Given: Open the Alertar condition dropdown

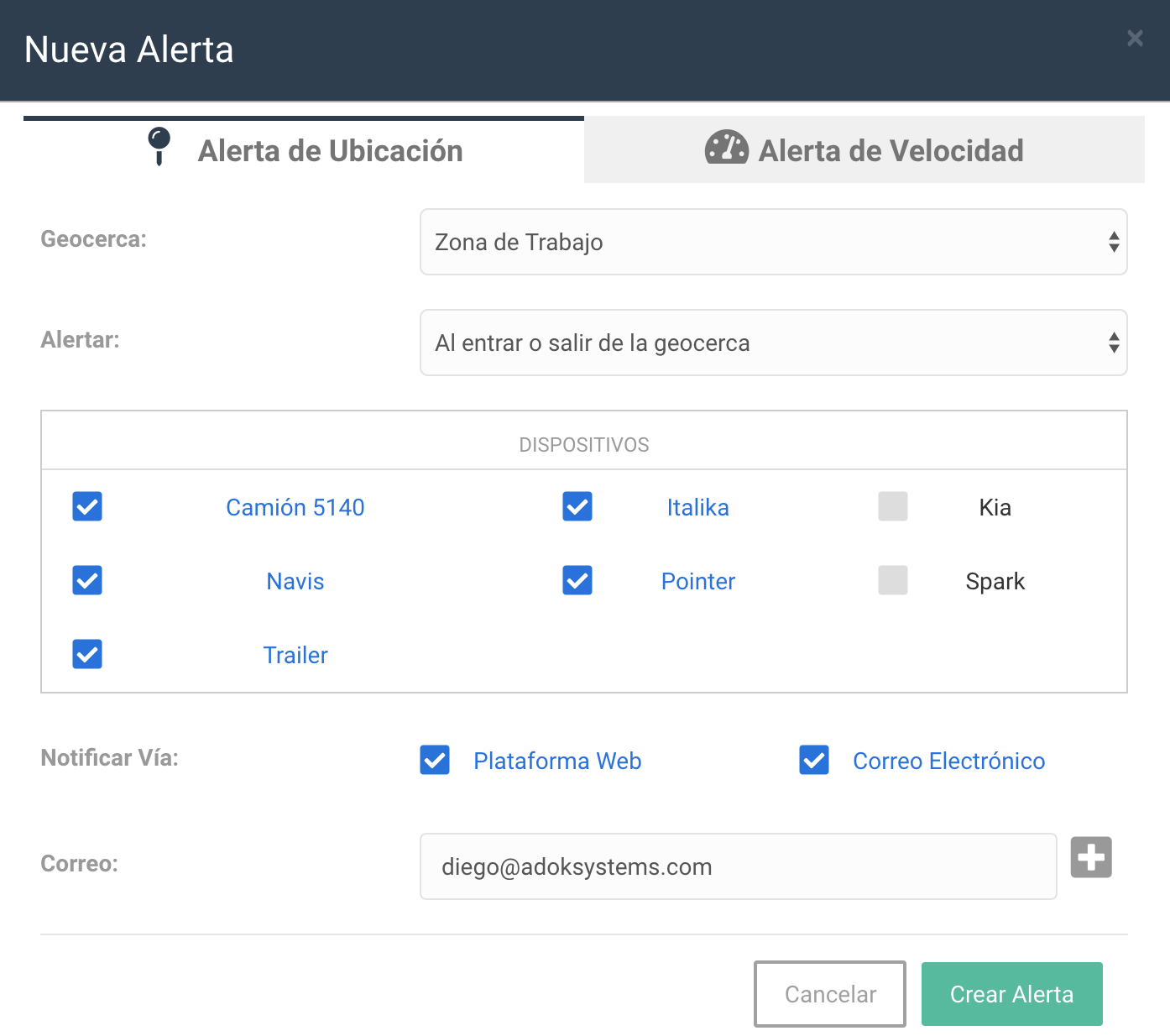Looking at the screenshot, I should 773,343.
